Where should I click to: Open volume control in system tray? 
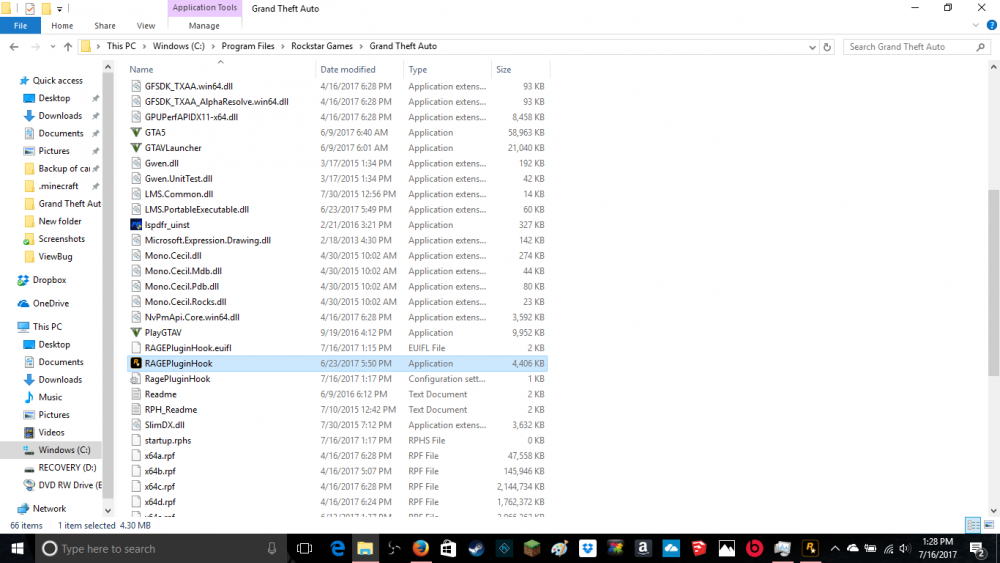tap(904, 548)
